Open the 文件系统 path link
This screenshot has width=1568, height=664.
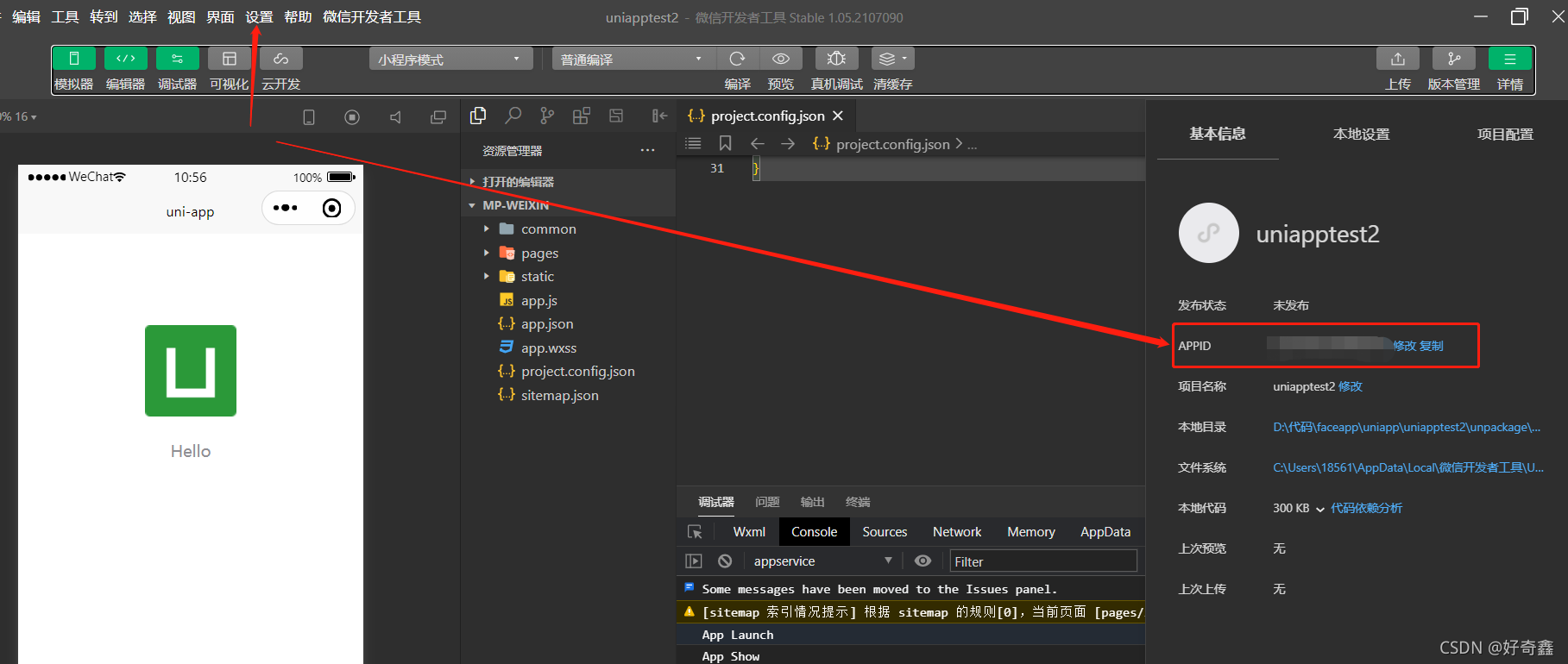1408,467
